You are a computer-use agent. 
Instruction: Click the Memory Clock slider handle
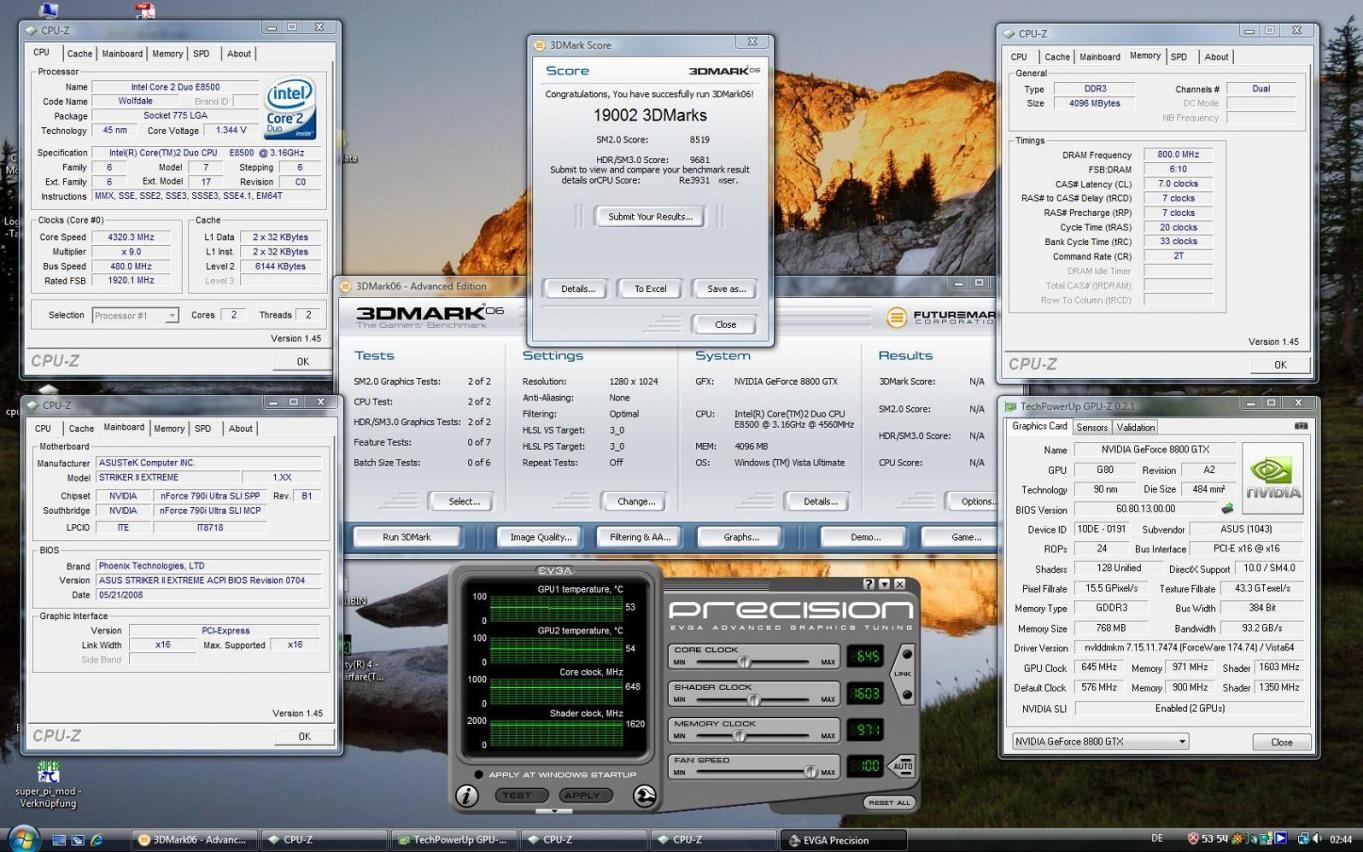coord(739,736)
